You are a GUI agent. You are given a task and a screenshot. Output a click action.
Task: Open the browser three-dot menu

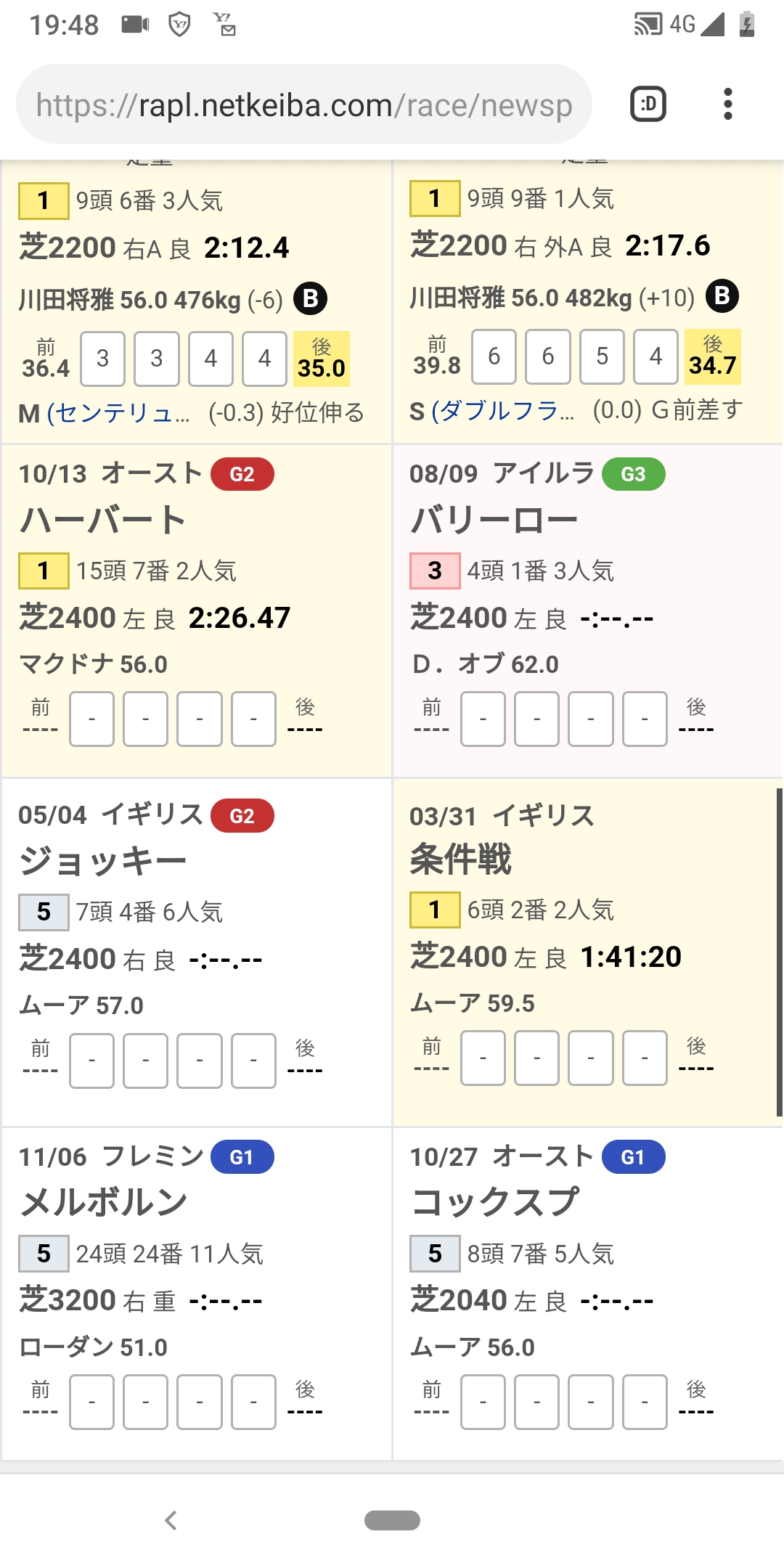pos(727,104)
